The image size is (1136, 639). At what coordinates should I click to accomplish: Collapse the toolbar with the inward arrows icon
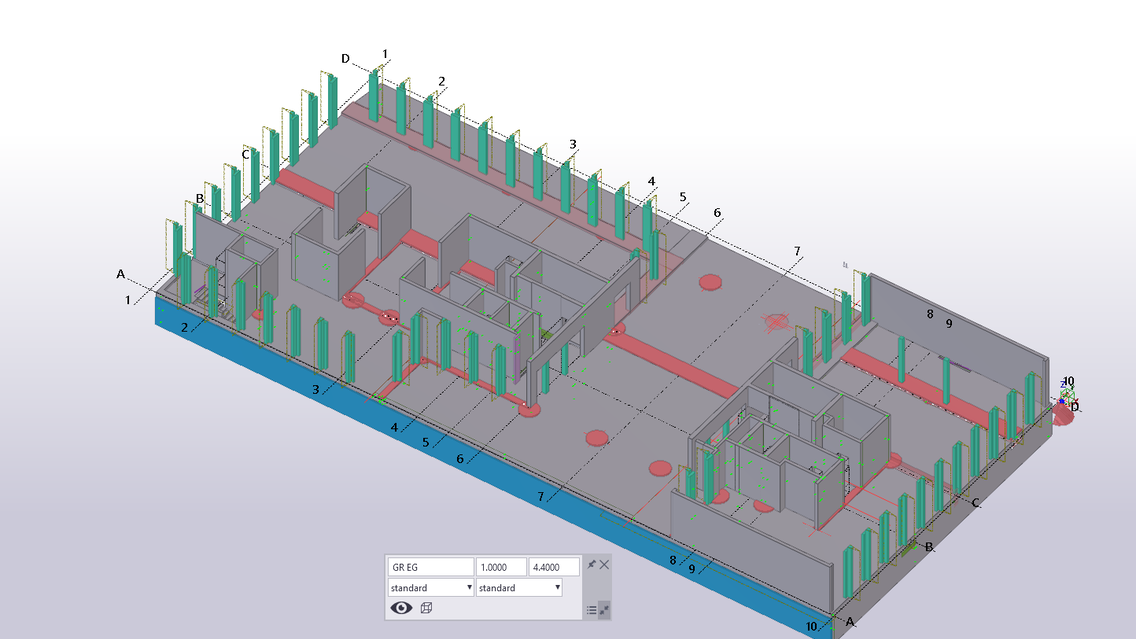[604, 610]
